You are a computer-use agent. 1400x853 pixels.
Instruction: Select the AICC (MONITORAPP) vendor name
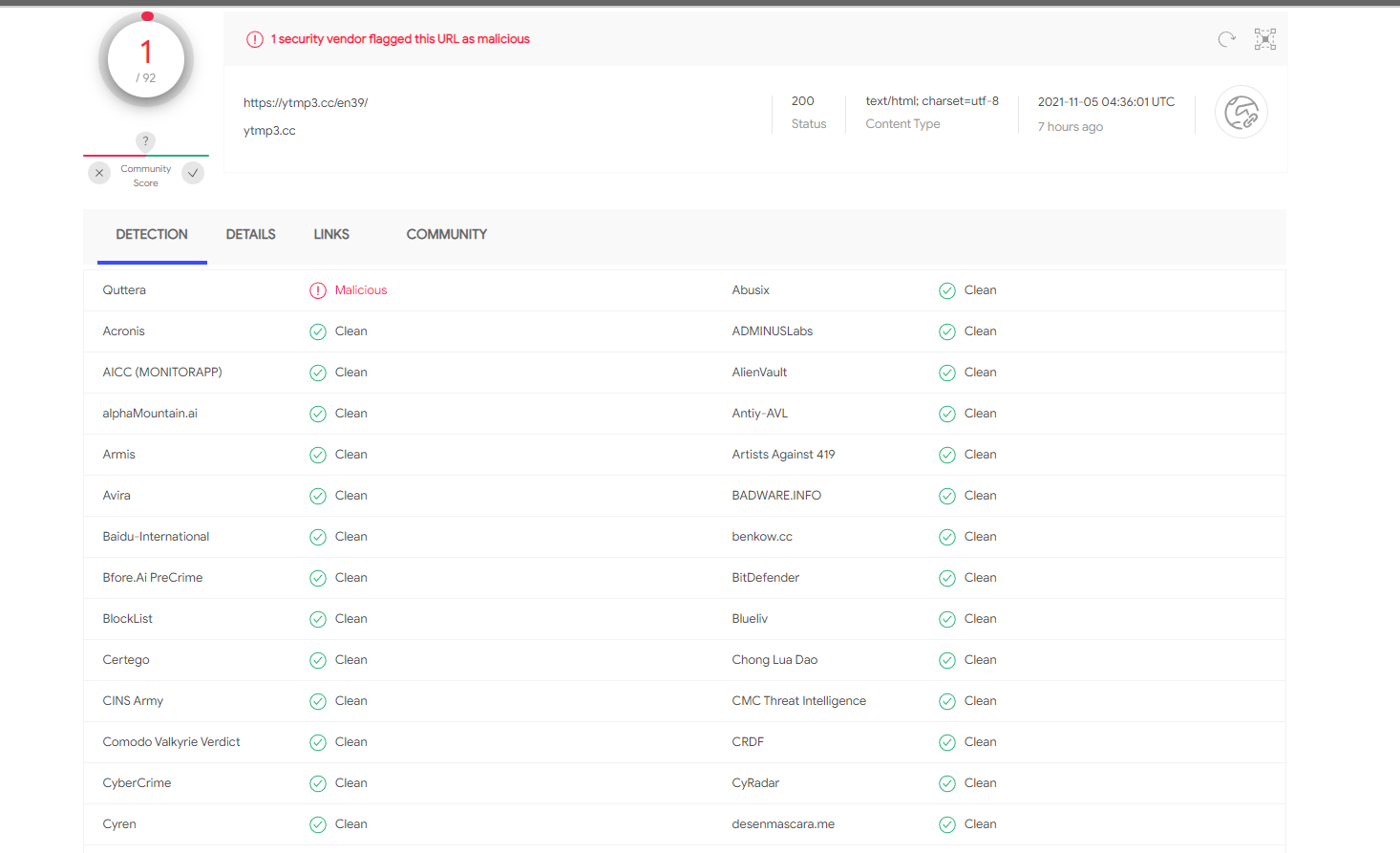coord(162,373)
